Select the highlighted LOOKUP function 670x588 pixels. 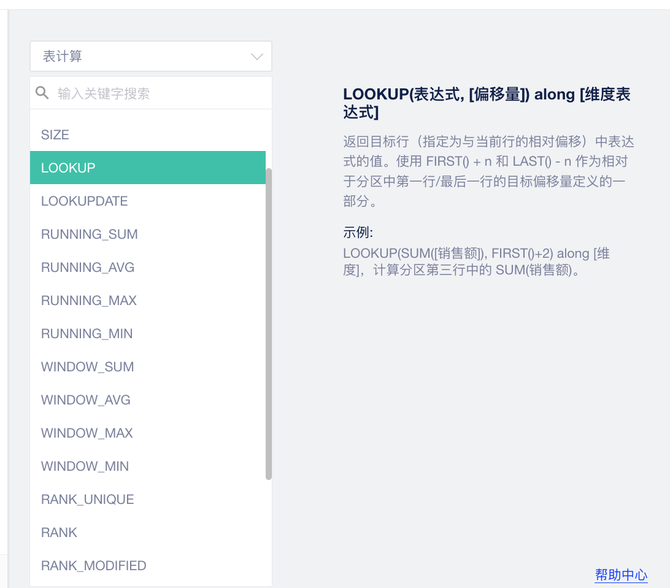[68, 168]
